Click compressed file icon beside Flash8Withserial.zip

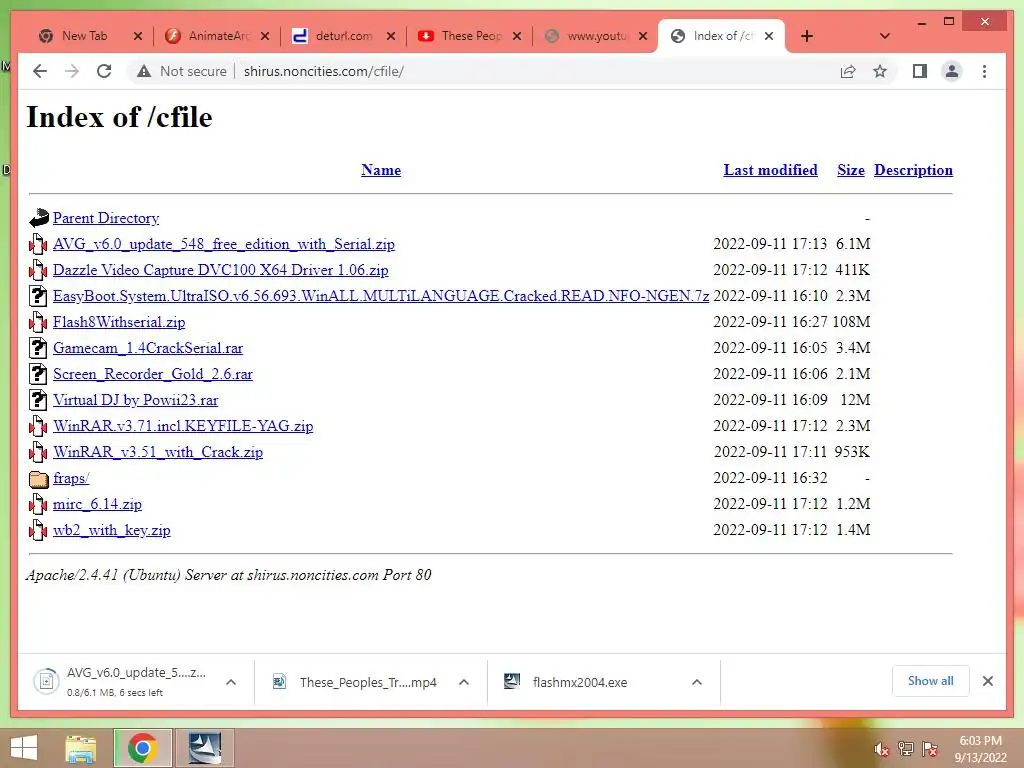pos(39,322)
